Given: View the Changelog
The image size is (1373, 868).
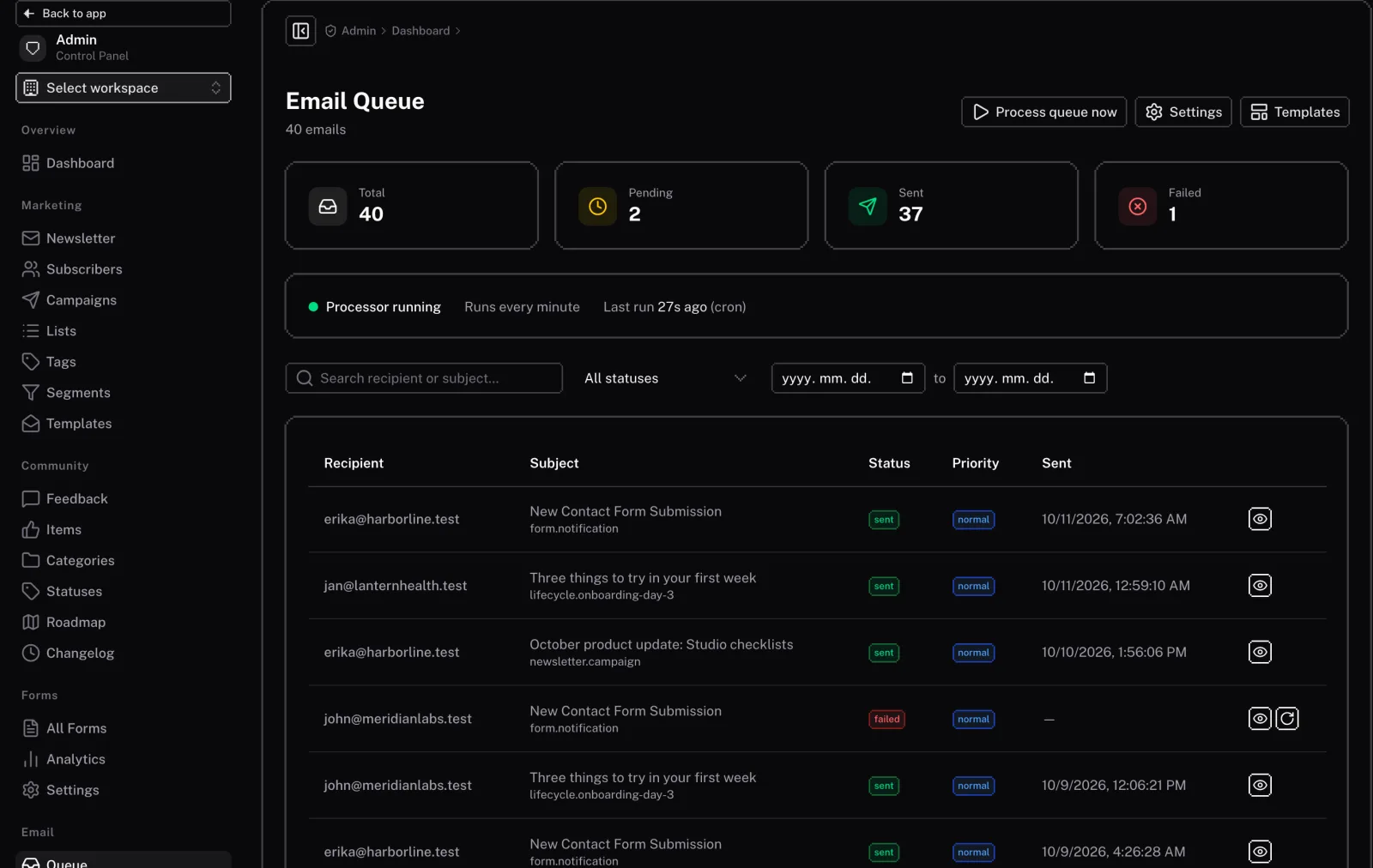Looking at the screenshot, I should click(124, 654).
